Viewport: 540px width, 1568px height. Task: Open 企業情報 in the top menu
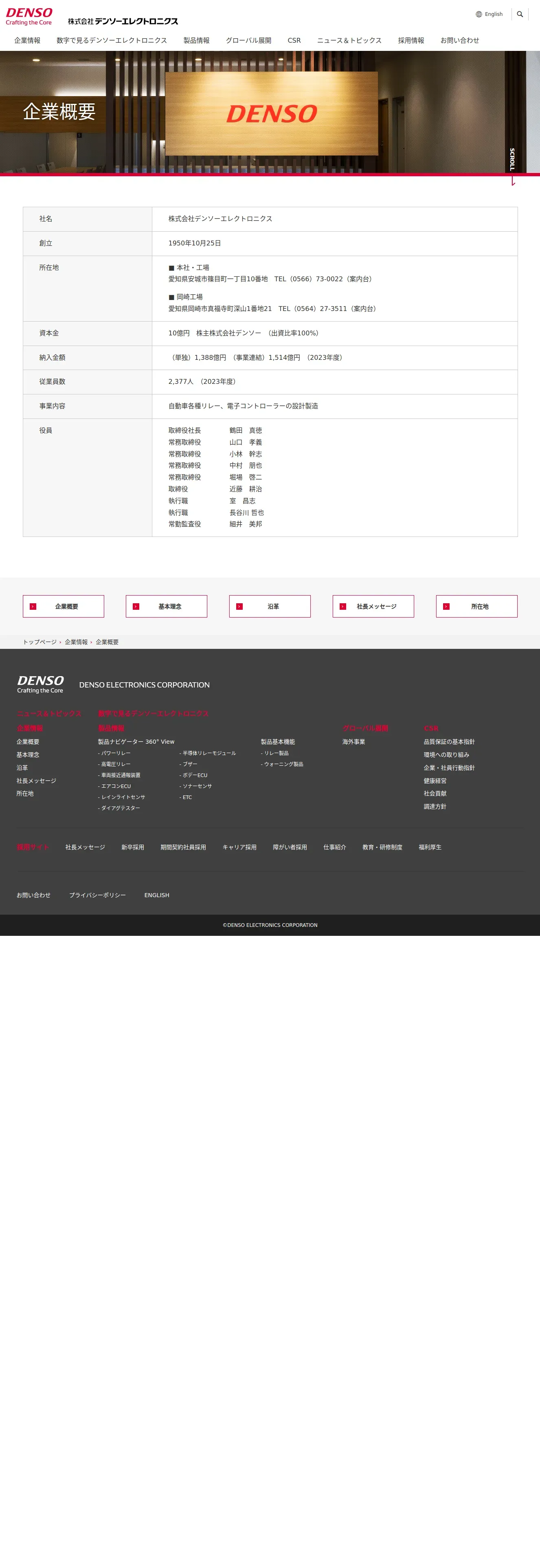click(27, 40)
